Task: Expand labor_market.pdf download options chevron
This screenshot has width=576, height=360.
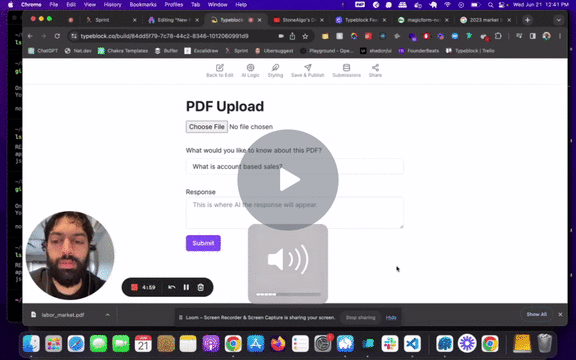Action: coord(108,315)
